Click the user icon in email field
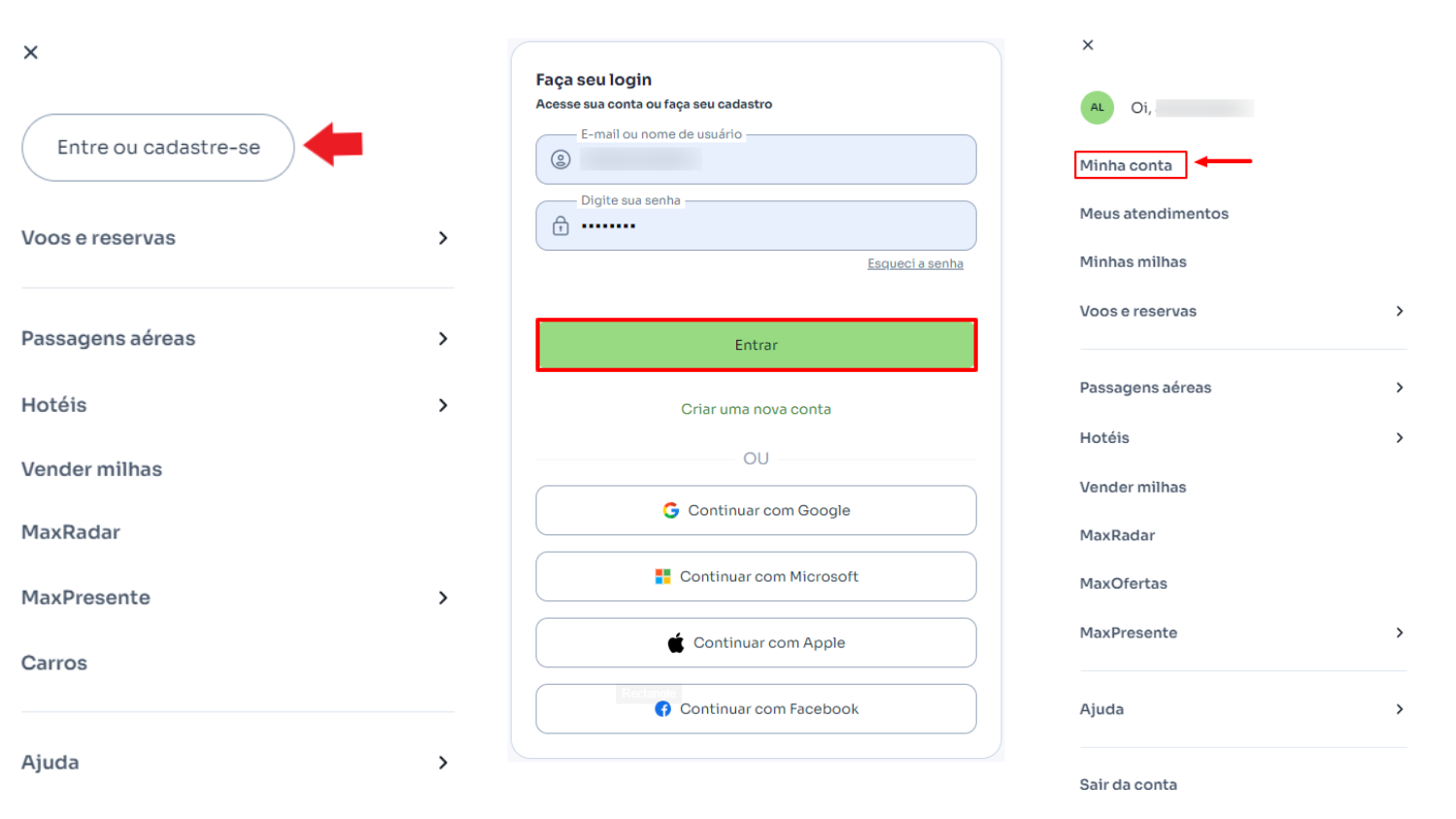The width and height of the screenshot is (1456, 819). pyautogui.click(x=560, y=159)
